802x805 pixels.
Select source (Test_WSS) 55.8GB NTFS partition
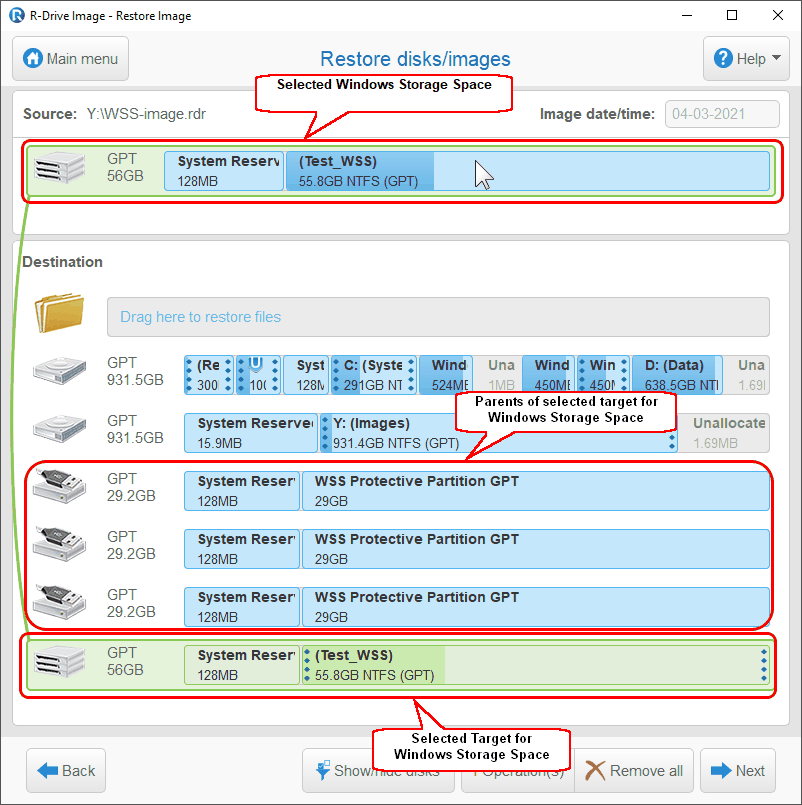click(528, 171)
